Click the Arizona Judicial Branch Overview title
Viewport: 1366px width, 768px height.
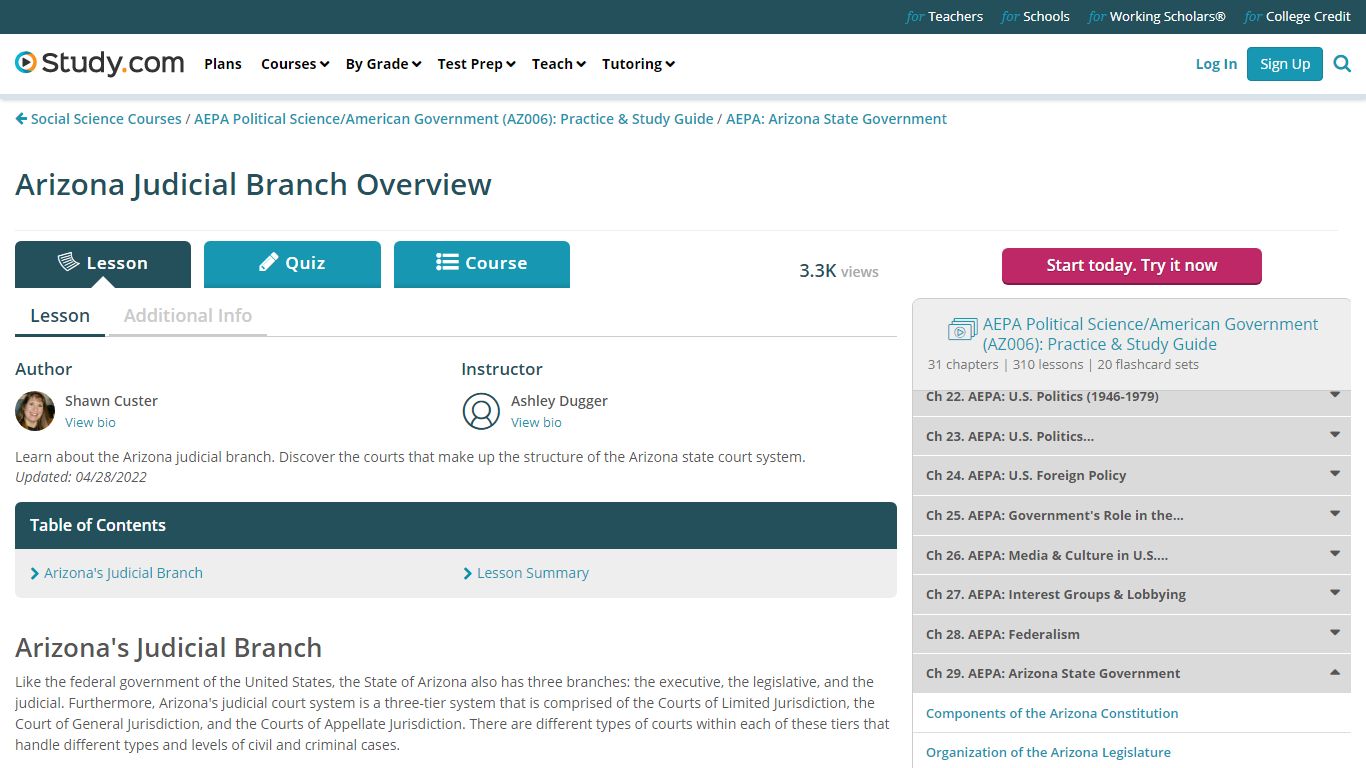point(253,185)
